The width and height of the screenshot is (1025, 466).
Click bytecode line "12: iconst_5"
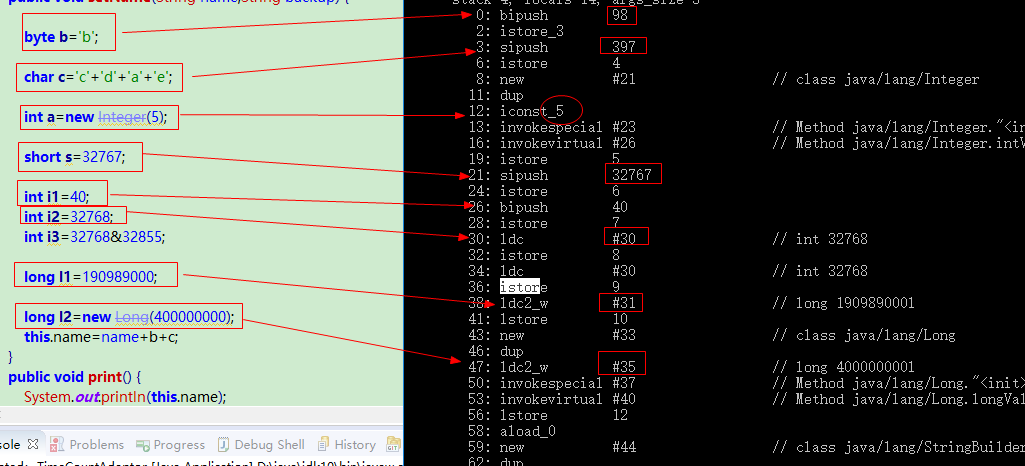click(516, 111)
